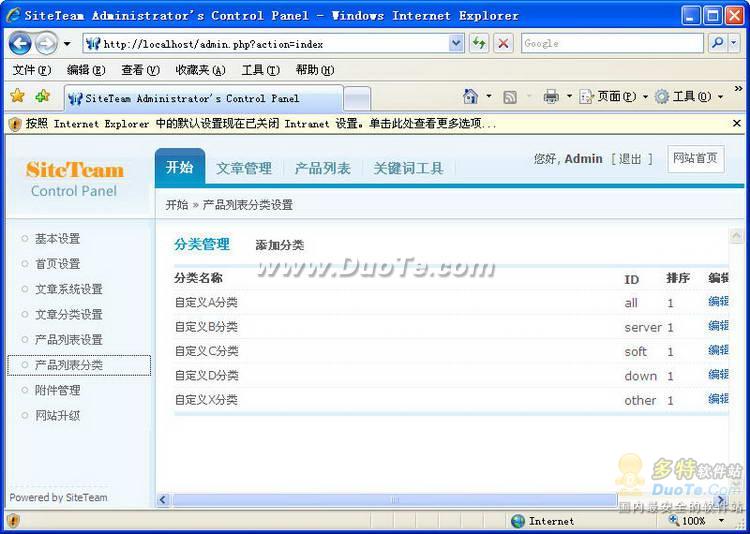The width and height of the screenshot is (750, 534).
Task: Click 开始 in the breadcrumb
Action: click(176, 205)
